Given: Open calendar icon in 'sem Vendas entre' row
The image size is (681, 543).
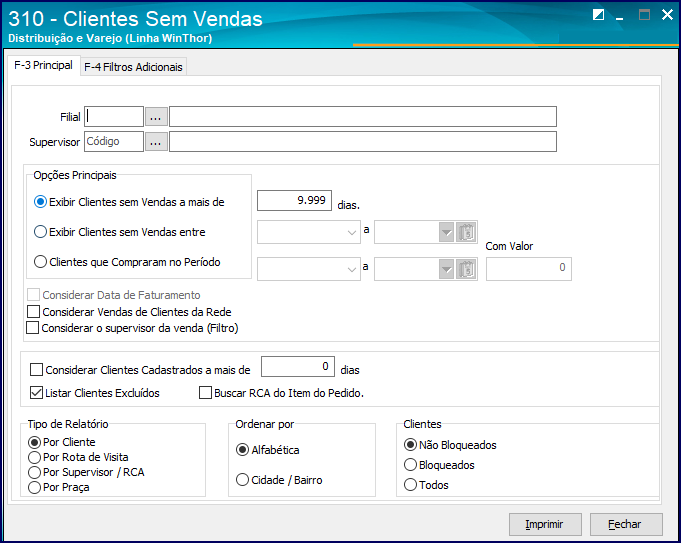Looking at the screenshot, I should coord(466,232).
